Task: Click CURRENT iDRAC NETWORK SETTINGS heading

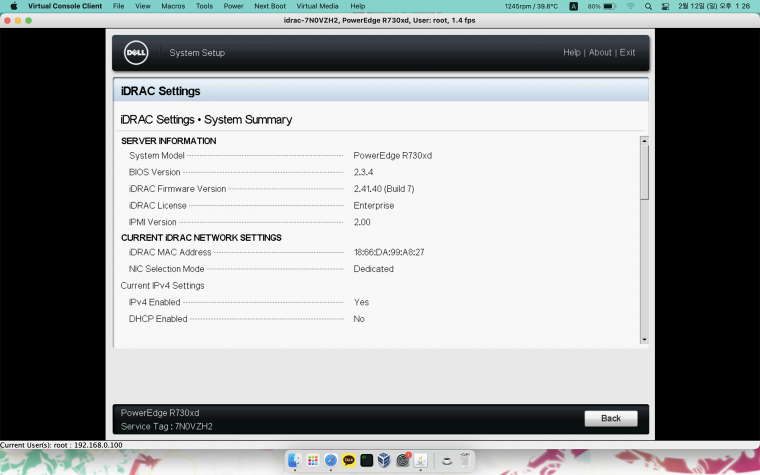Action: pos(201,238)
